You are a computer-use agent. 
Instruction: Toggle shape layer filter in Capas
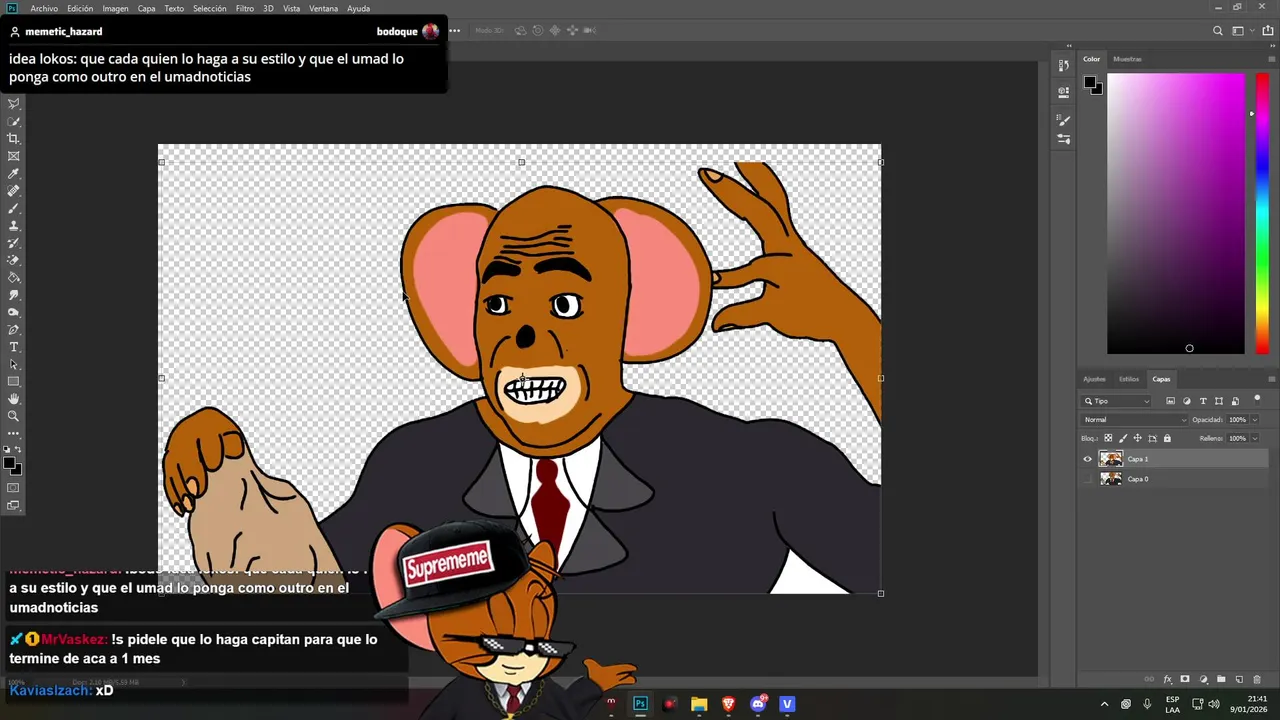click(1219, 401)
